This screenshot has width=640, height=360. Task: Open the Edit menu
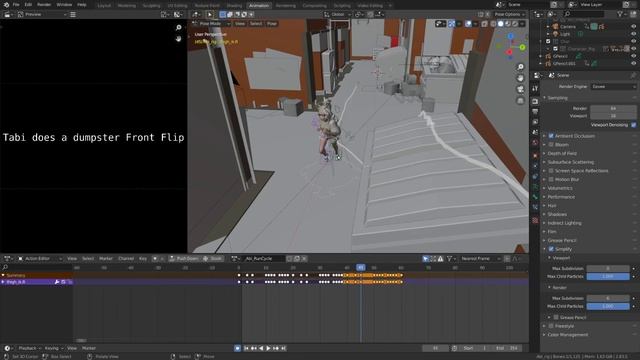[x=28, y=5]
